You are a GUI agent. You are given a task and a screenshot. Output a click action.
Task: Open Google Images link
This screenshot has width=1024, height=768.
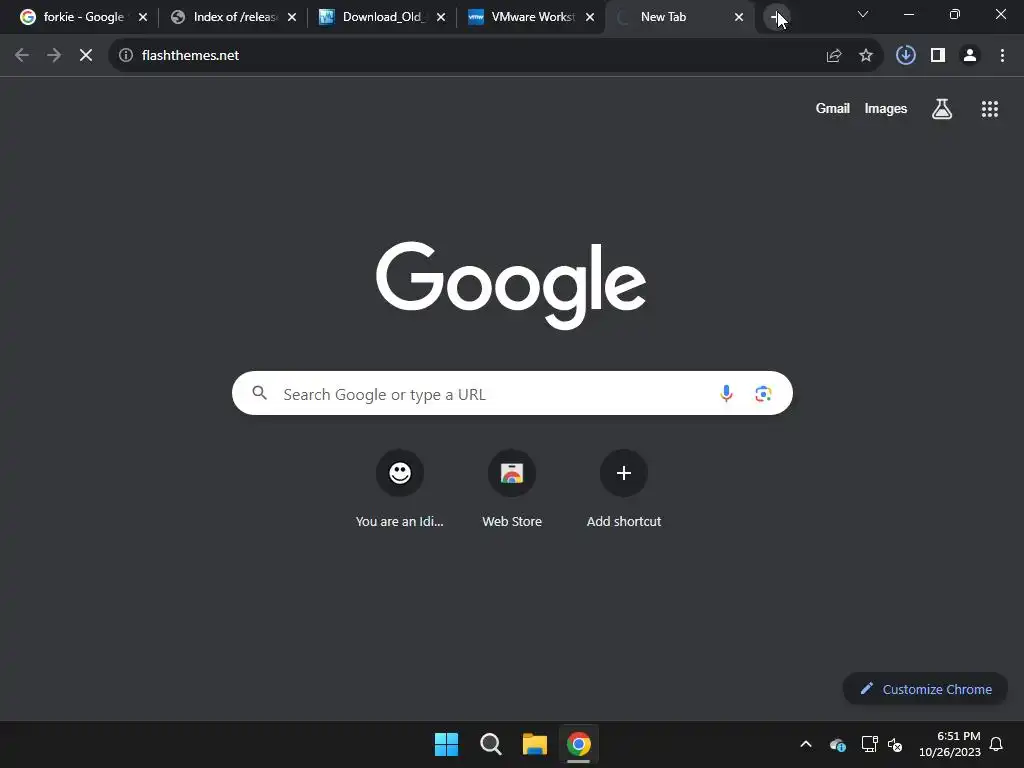[x=886, y=108]
